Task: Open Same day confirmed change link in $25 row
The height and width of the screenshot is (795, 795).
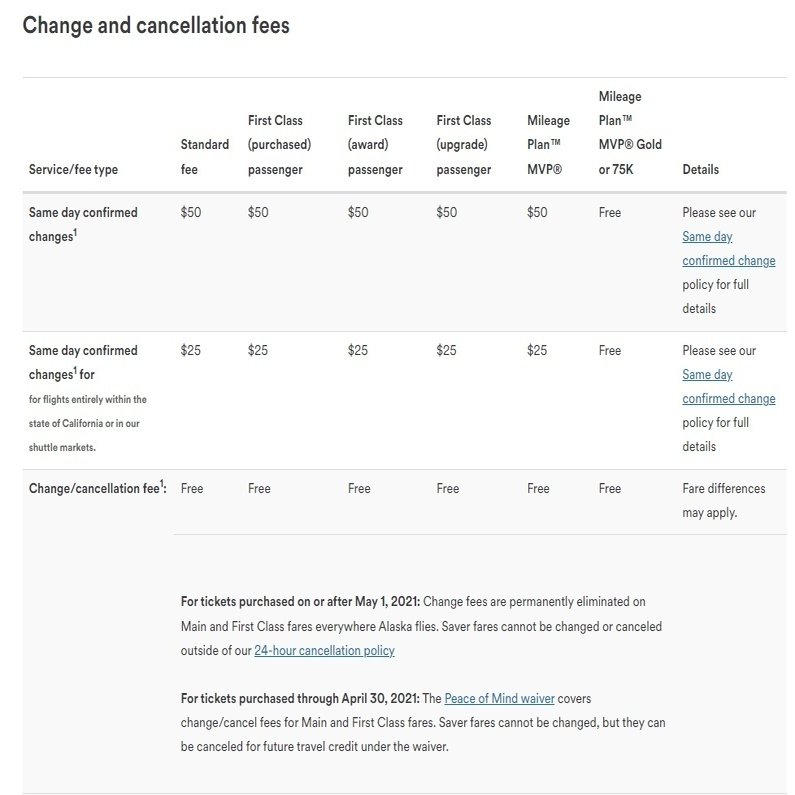Action: pos(728,387)
